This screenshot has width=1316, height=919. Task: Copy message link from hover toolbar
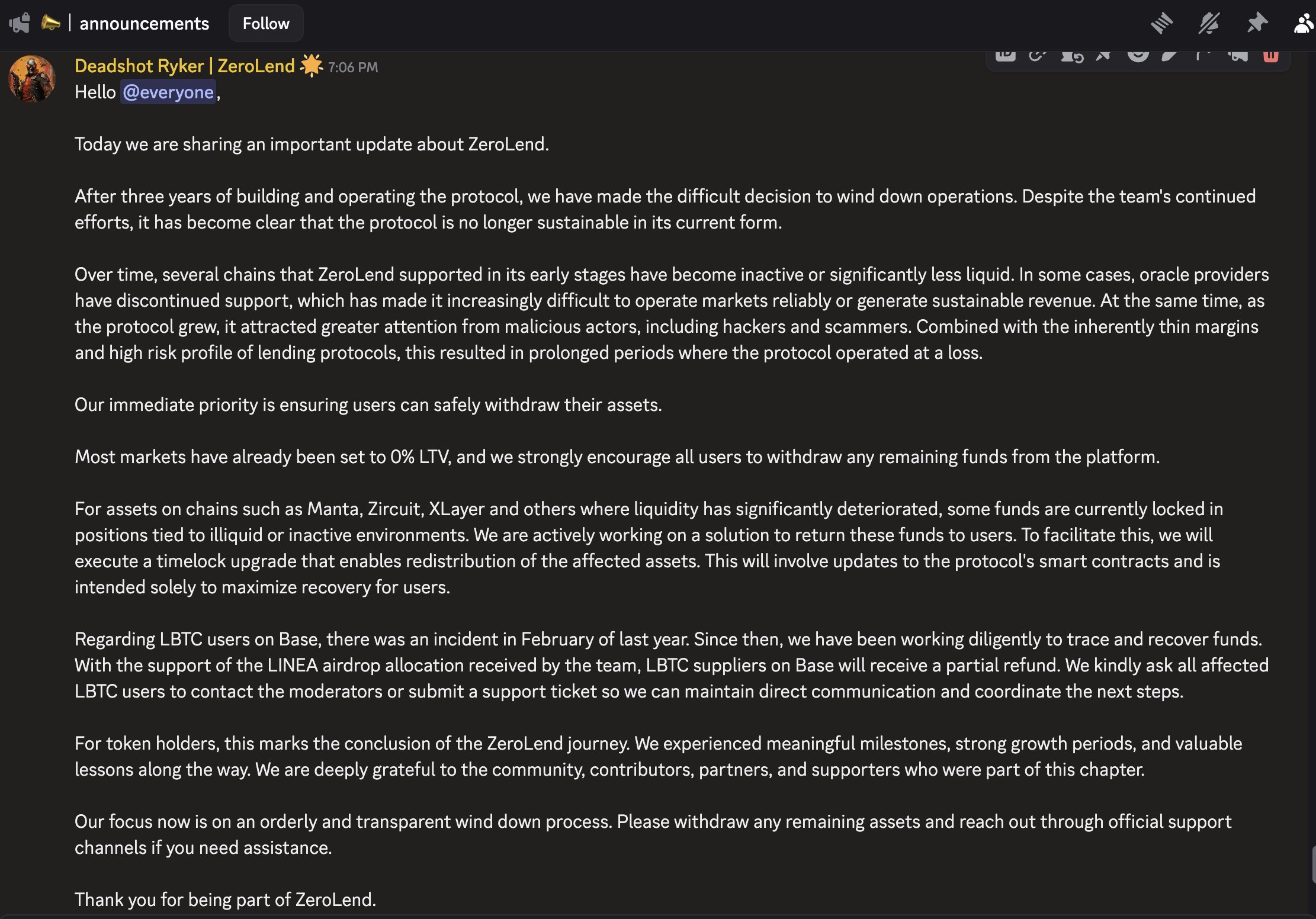1037,56
